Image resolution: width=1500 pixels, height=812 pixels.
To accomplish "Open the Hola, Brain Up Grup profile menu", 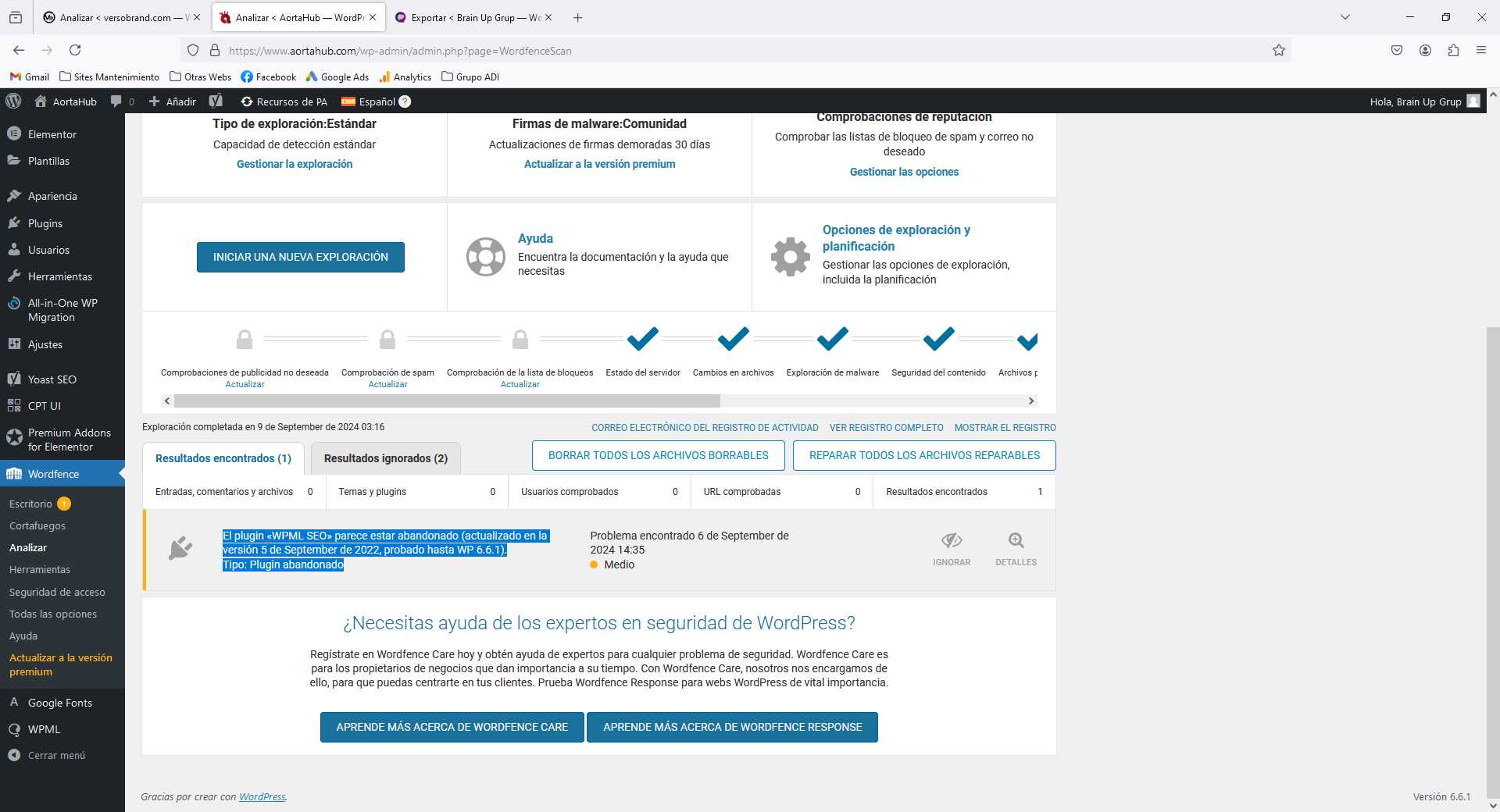I will point(1424,101).
